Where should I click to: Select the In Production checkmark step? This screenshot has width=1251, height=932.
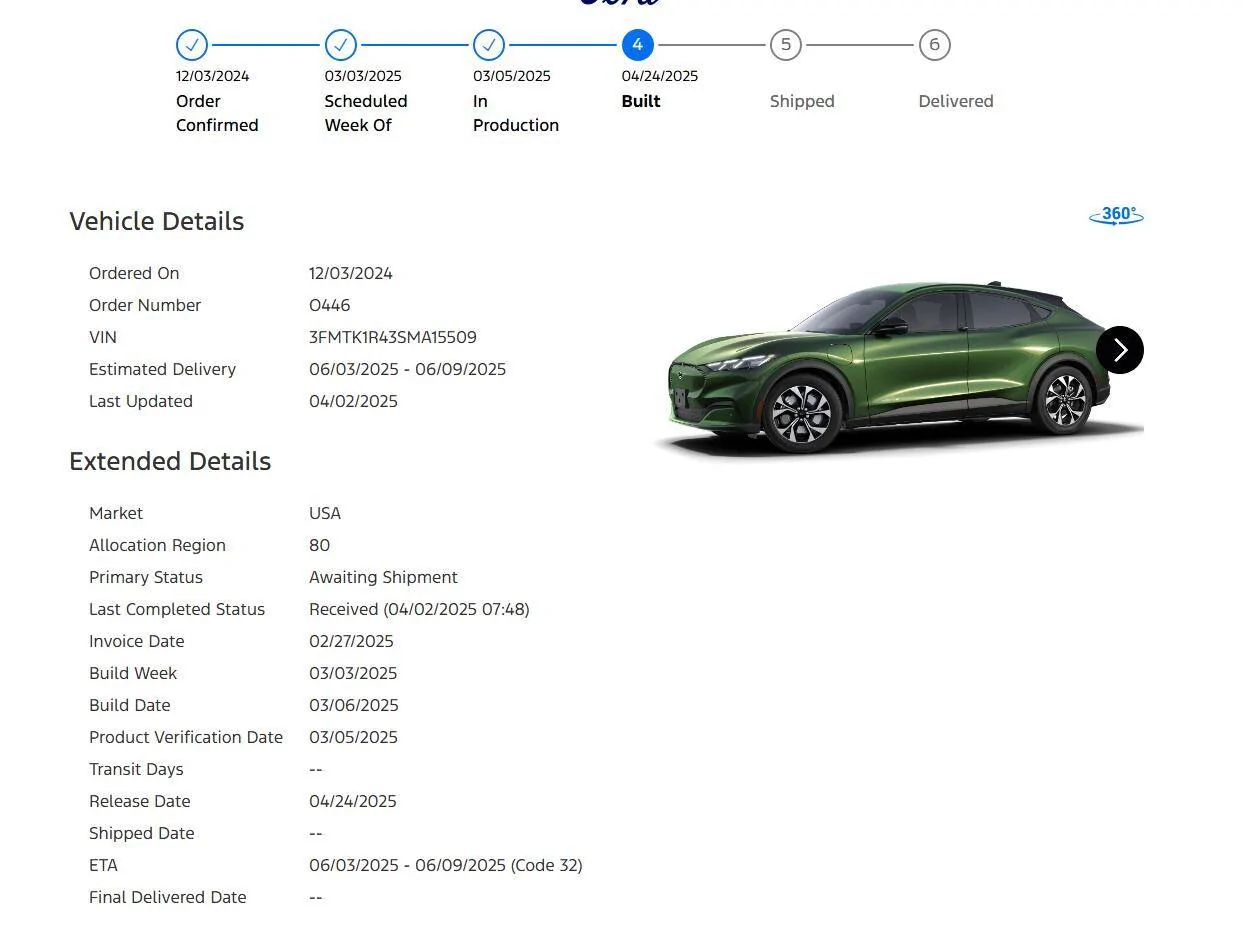(489, 45)
